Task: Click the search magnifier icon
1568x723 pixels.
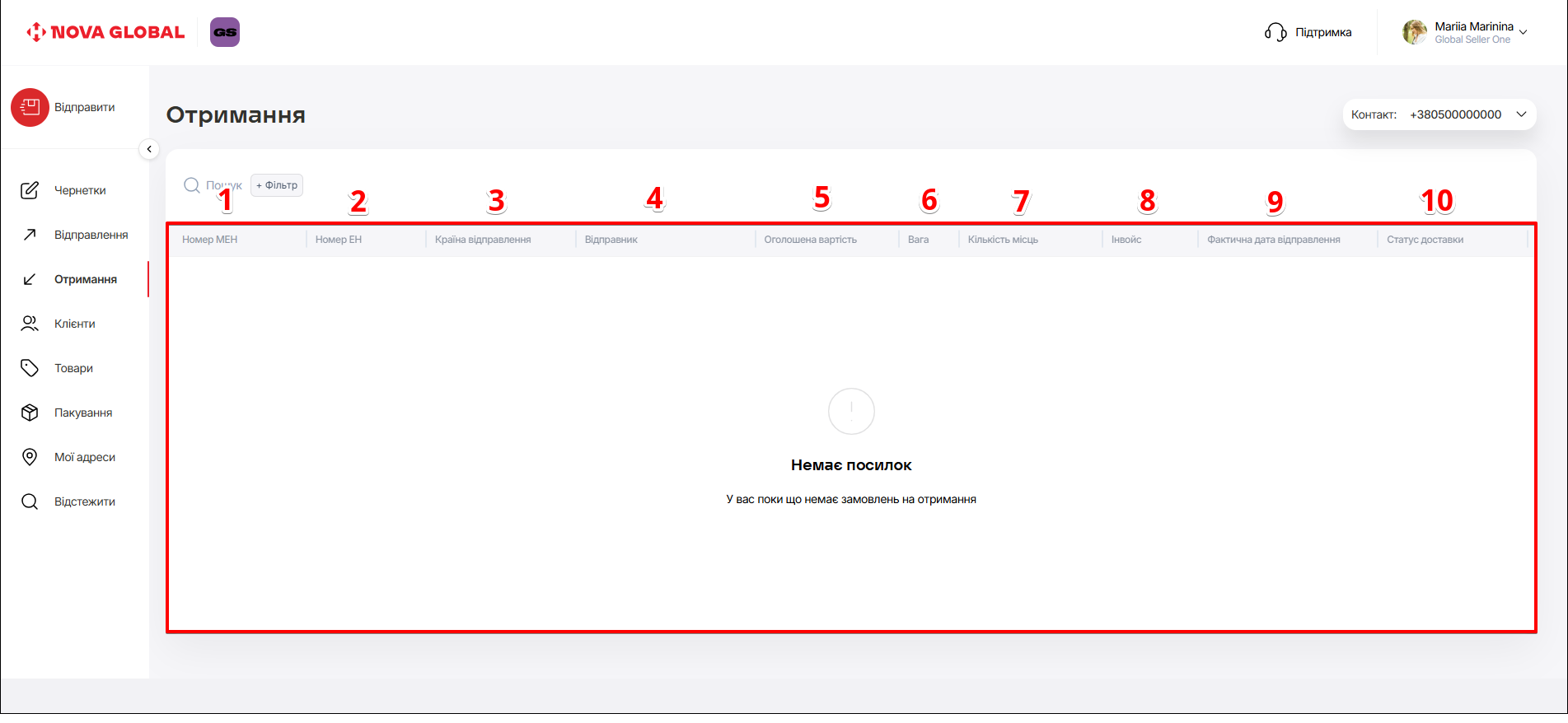Action: click(192, 185)
